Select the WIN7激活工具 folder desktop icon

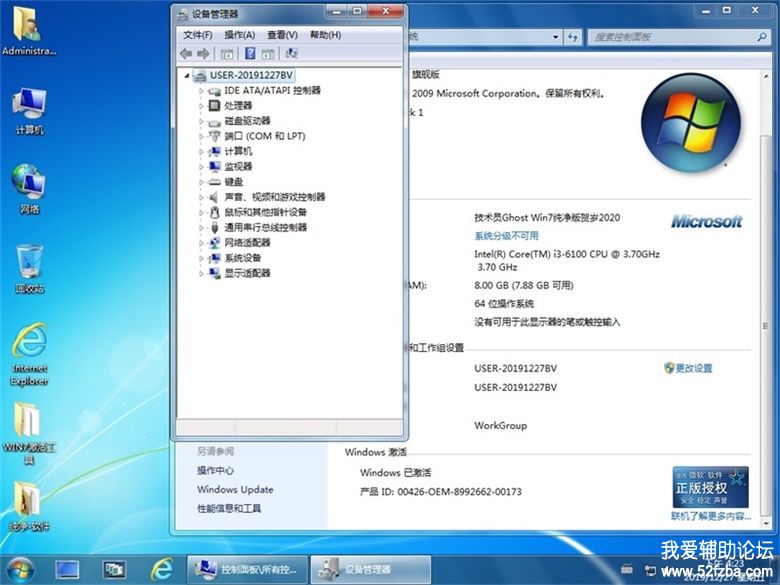(29, 433)
